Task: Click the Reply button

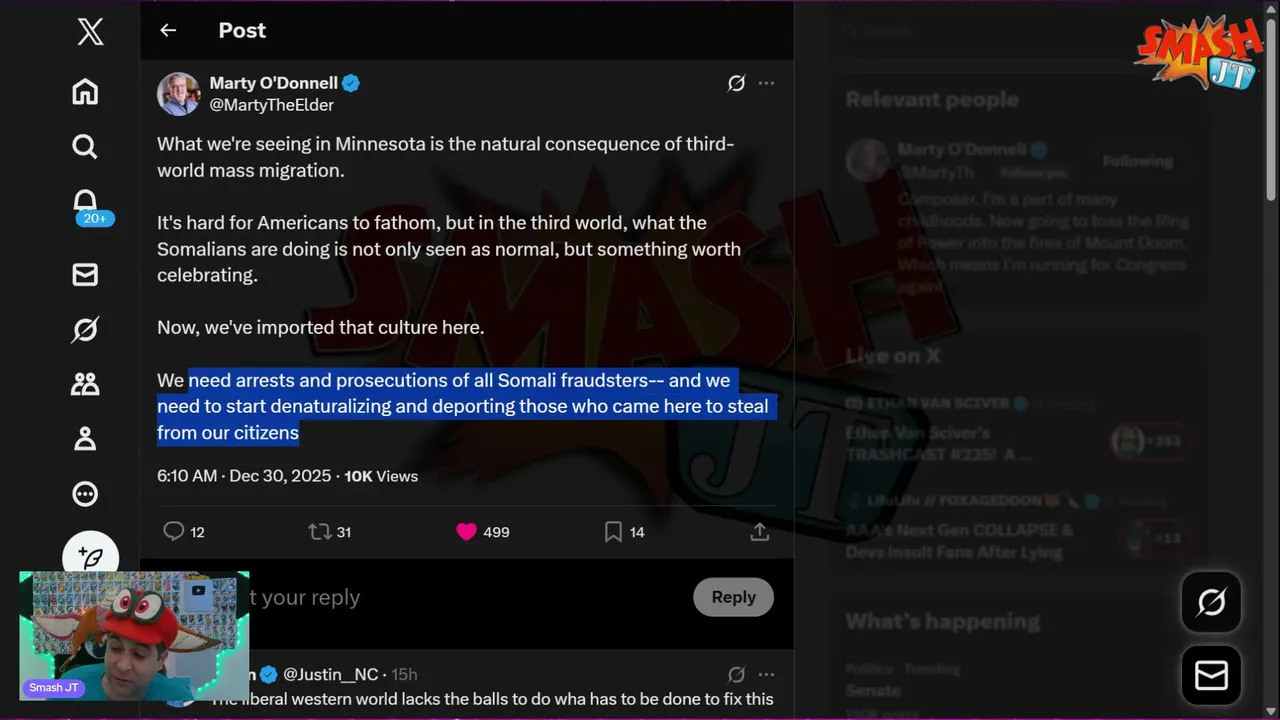Action: pos(733,597)
